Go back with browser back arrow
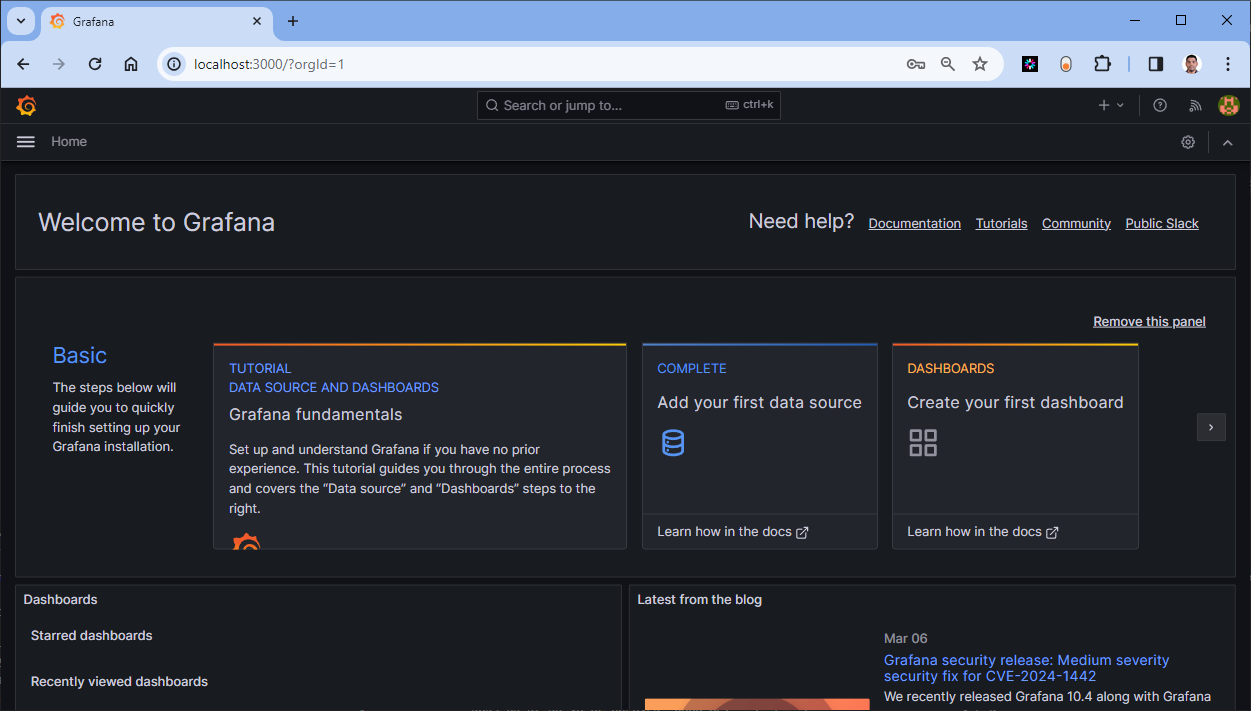 (24, 64)
